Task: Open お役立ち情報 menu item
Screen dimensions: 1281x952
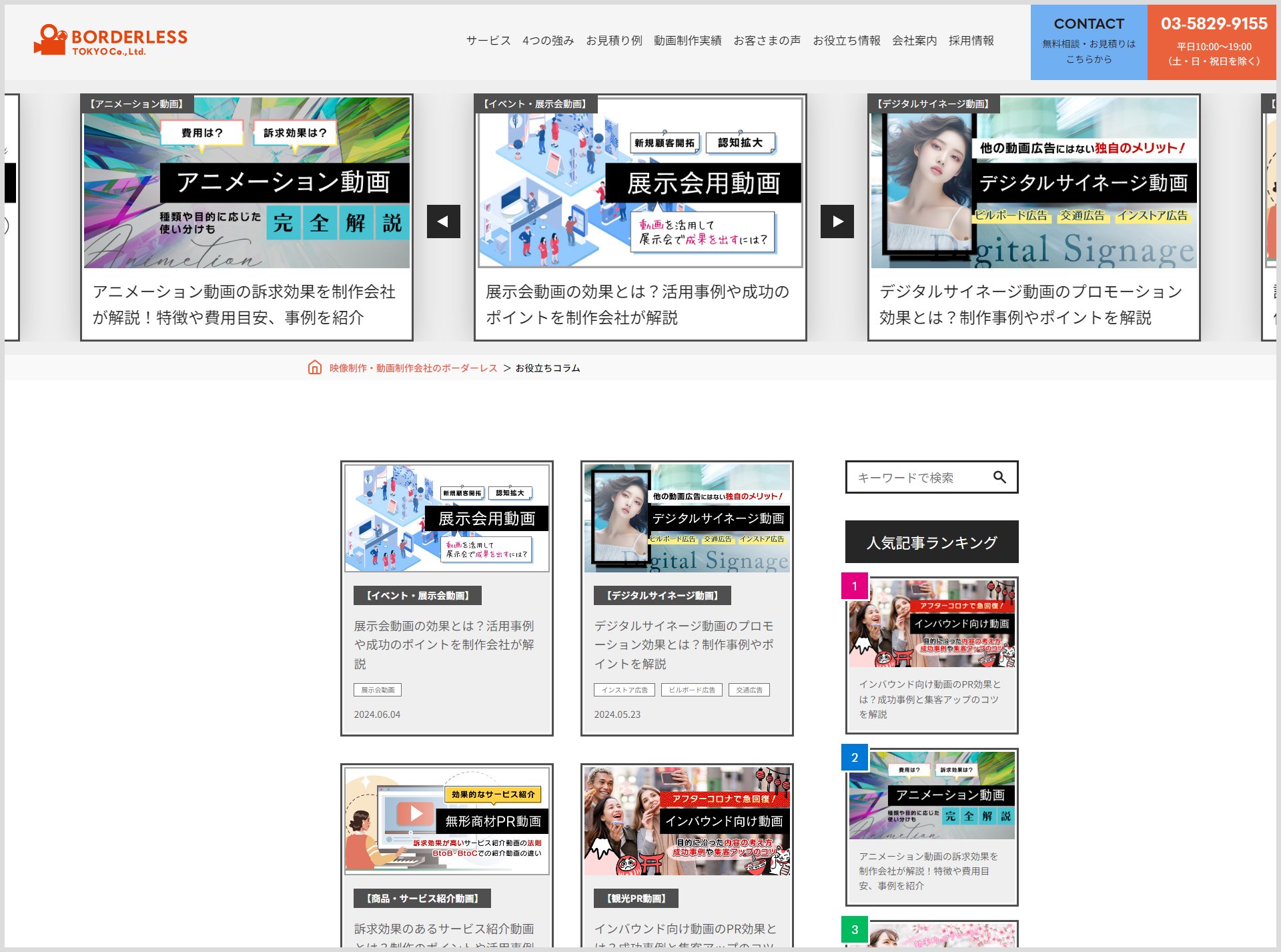Action: click(846, 41)
